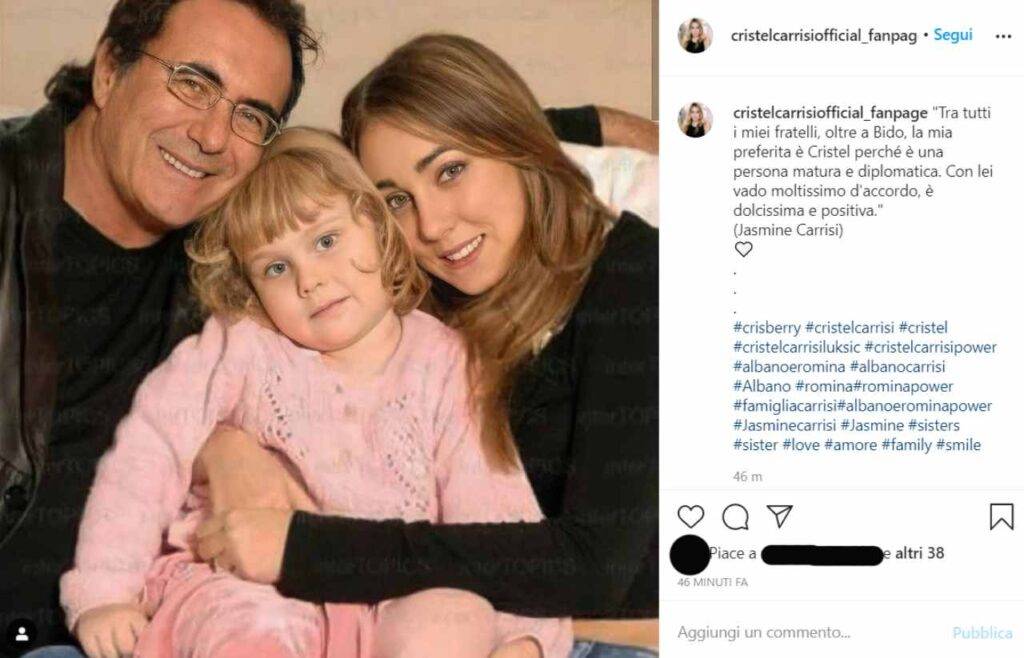This screenshot has height=658, width=1024.
Task: Open caption author avatar
Action: point(696,120)
